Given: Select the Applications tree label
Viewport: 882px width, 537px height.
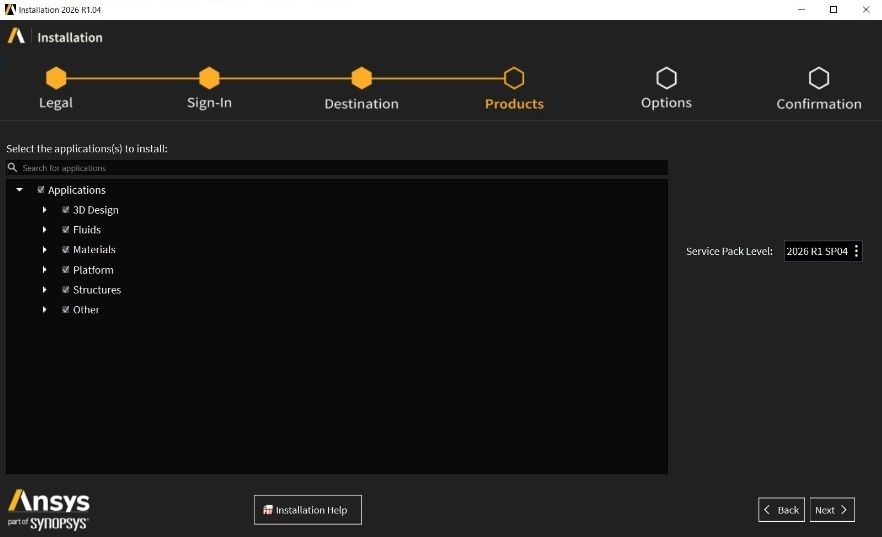Looking at the screenshot, I should pyautogui.click(x=76, y=190).
